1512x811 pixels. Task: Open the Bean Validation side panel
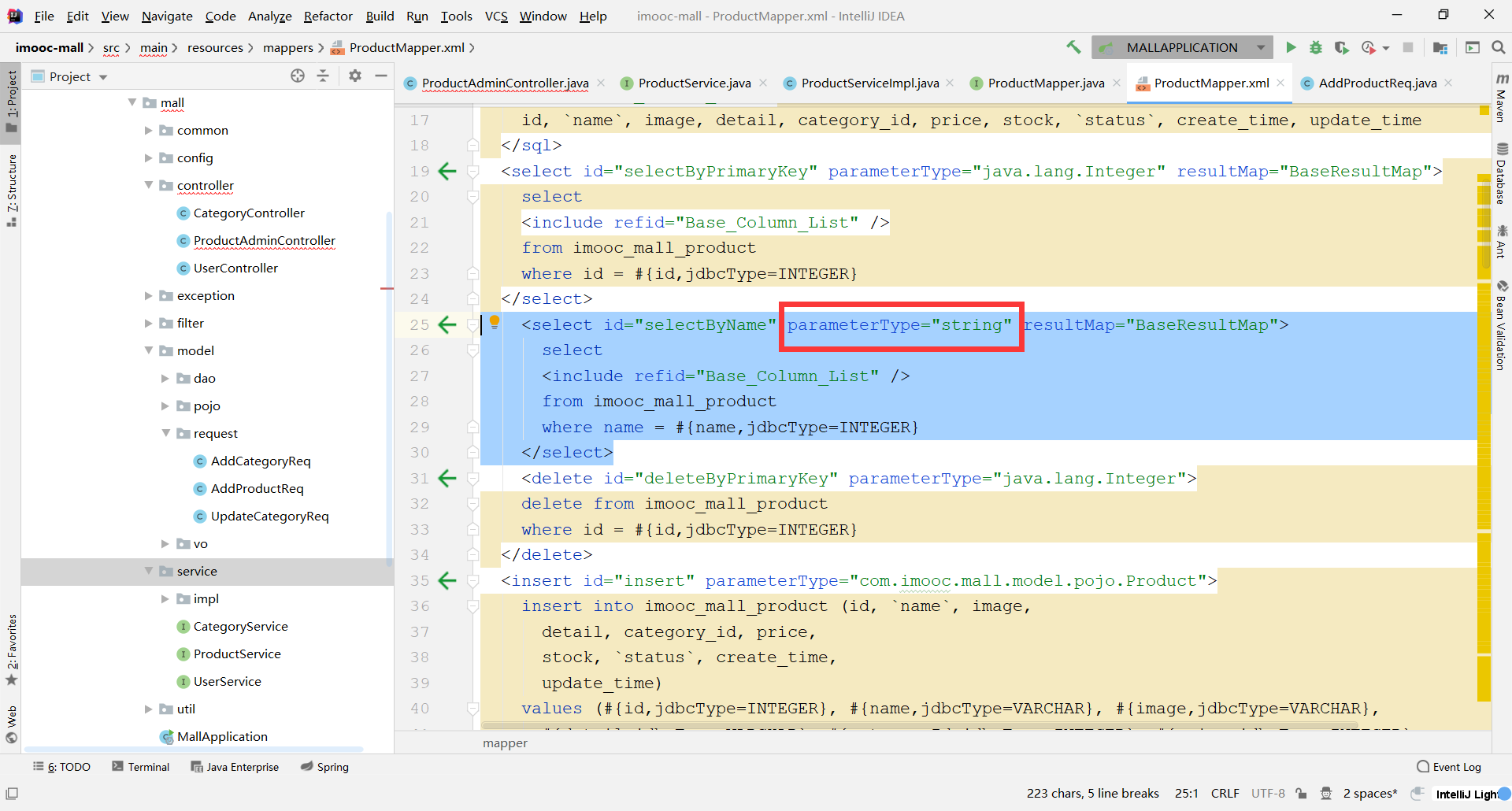click(1502, 326)
